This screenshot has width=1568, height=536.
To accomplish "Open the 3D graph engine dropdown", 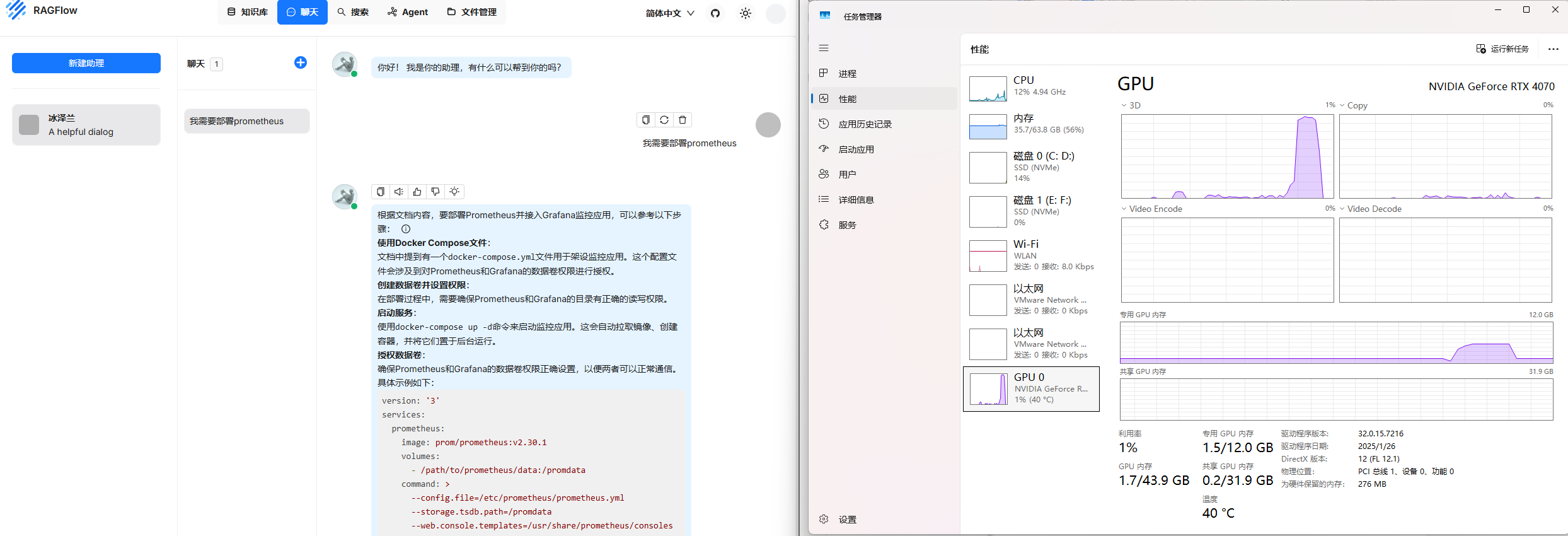I will tap(1131, 105).
